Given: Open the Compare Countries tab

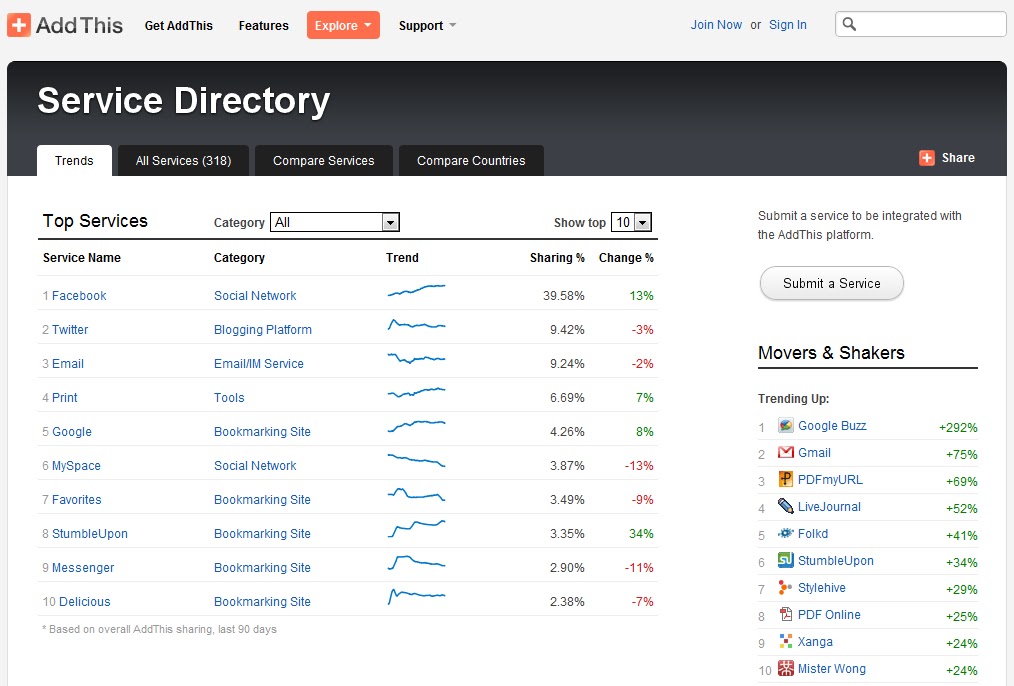Looking at the screenshot, I should click(x=470, y=160).
